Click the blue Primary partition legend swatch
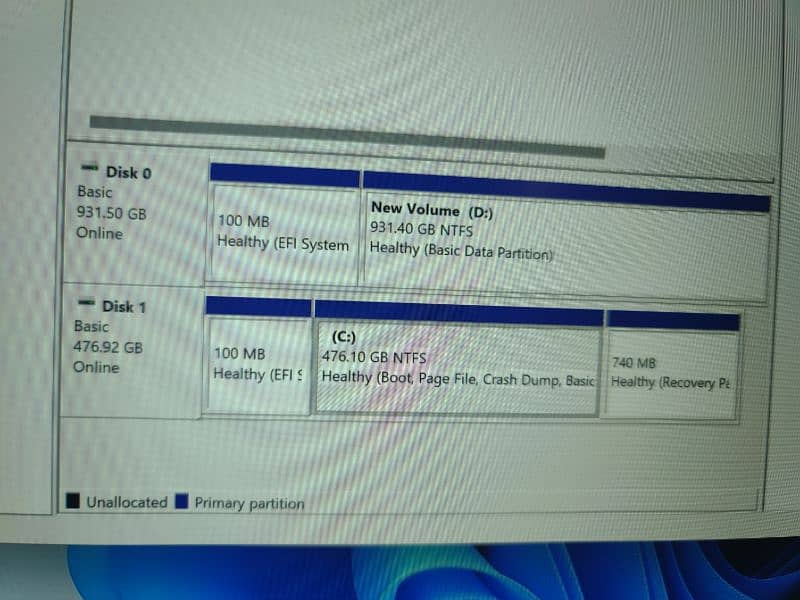Viewport: 800px width, 600px height. tap(181, 502)
